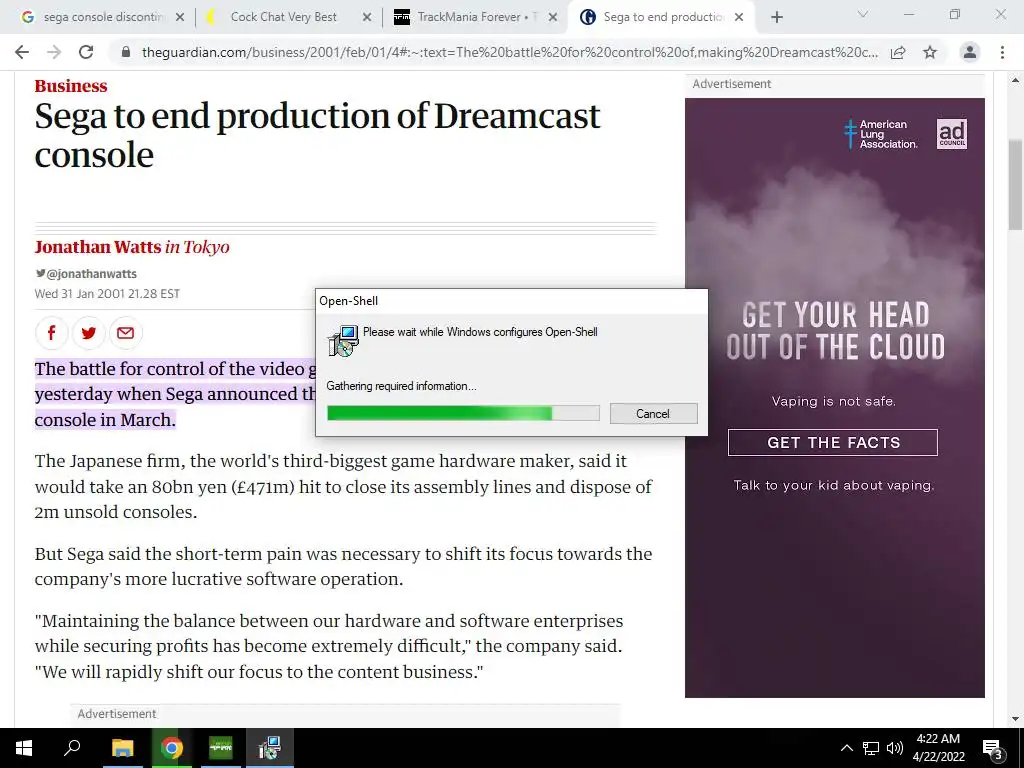Click the page vertical scrollbar thumb

click(1015, 185)
